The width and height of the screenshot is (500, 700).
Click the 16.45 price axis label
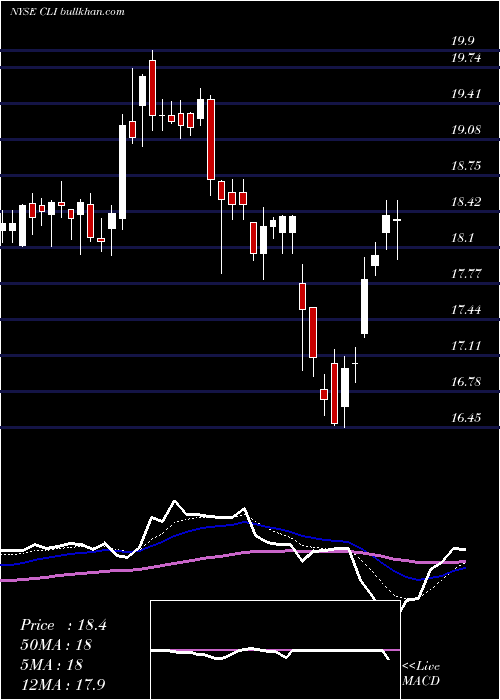click(x=466, y=418)
